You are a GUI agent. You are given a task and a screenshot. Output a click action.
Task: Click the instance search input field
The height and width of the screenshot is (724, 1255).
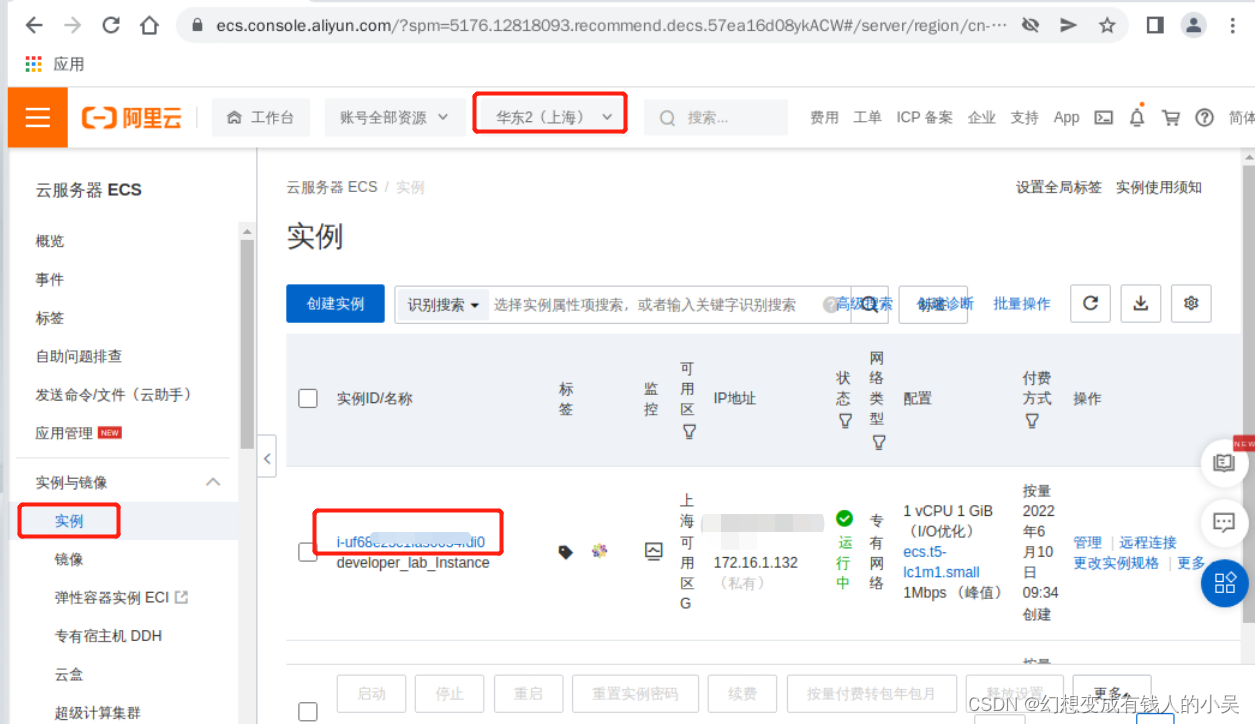point(640,303)
